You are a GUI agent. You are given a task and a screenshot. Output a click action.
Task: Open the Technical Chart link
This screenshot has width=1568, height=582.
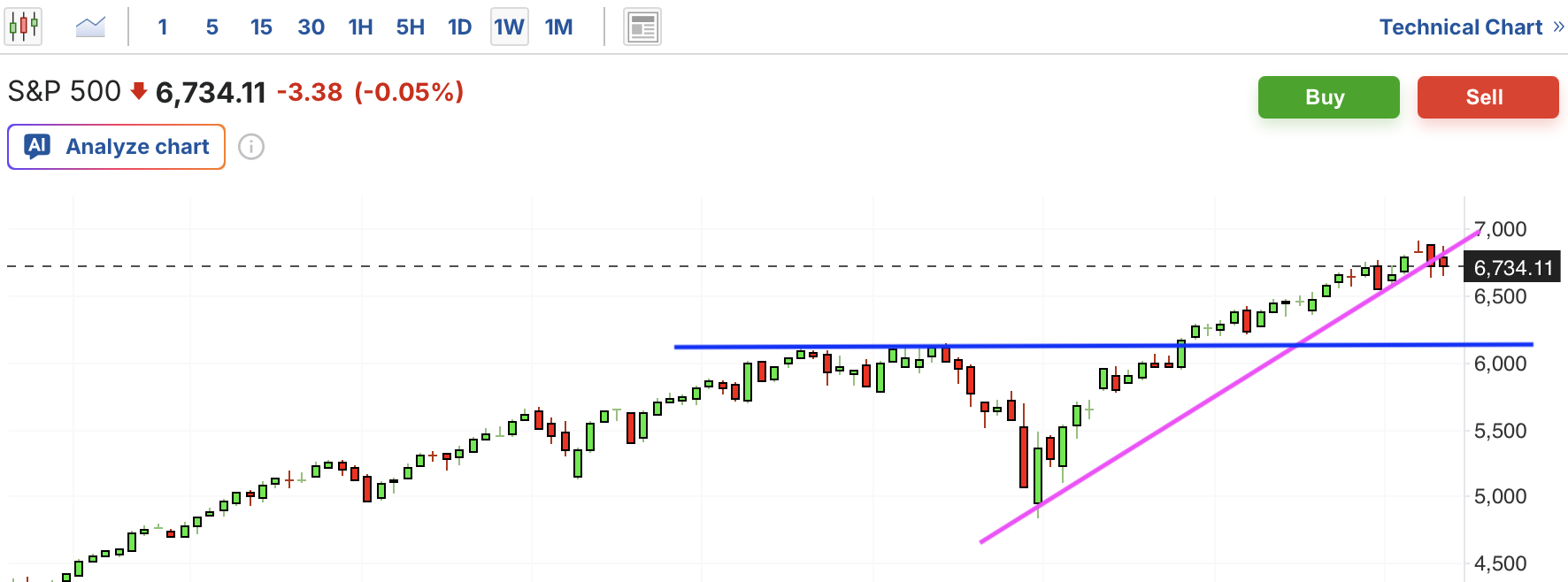click(1460, 27)
